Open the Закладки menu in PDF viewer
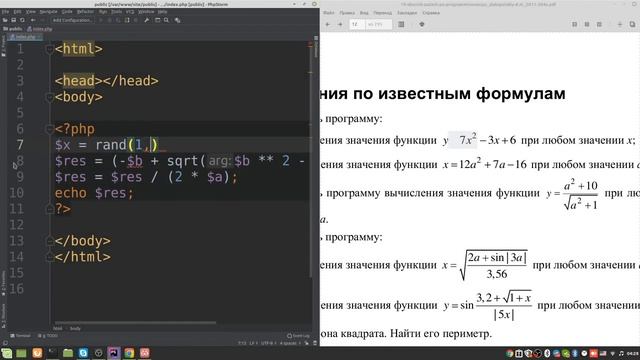 pos(407,13)
